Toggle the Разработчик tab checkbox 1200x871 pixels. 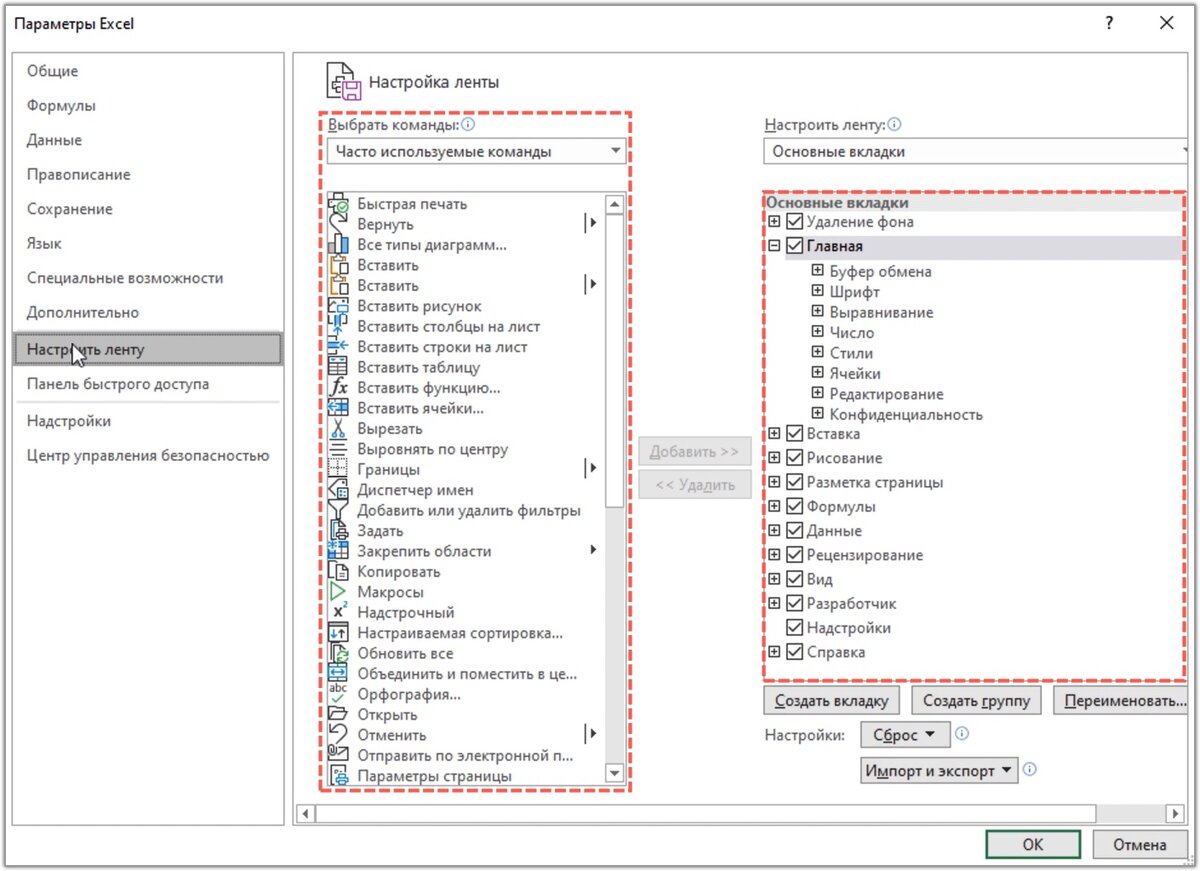click(x=795, y=604)
